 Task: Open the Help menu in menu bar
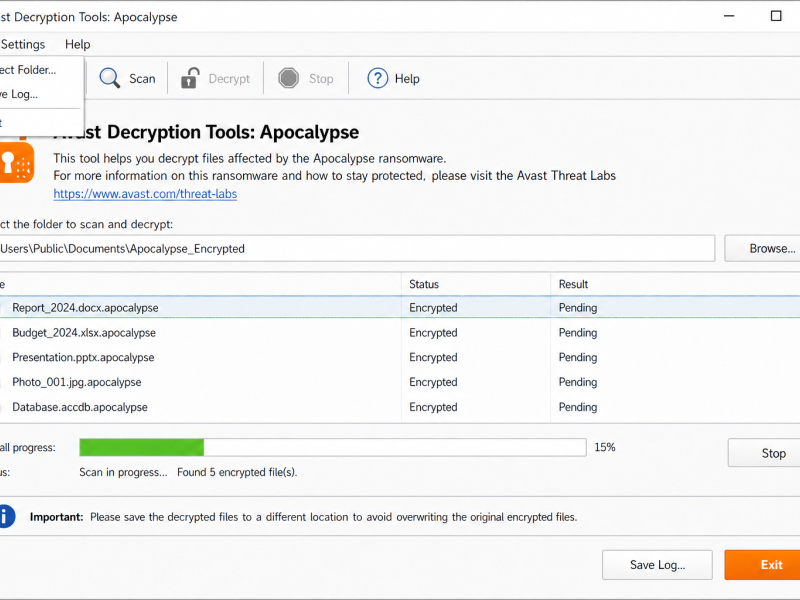[78, 44]
